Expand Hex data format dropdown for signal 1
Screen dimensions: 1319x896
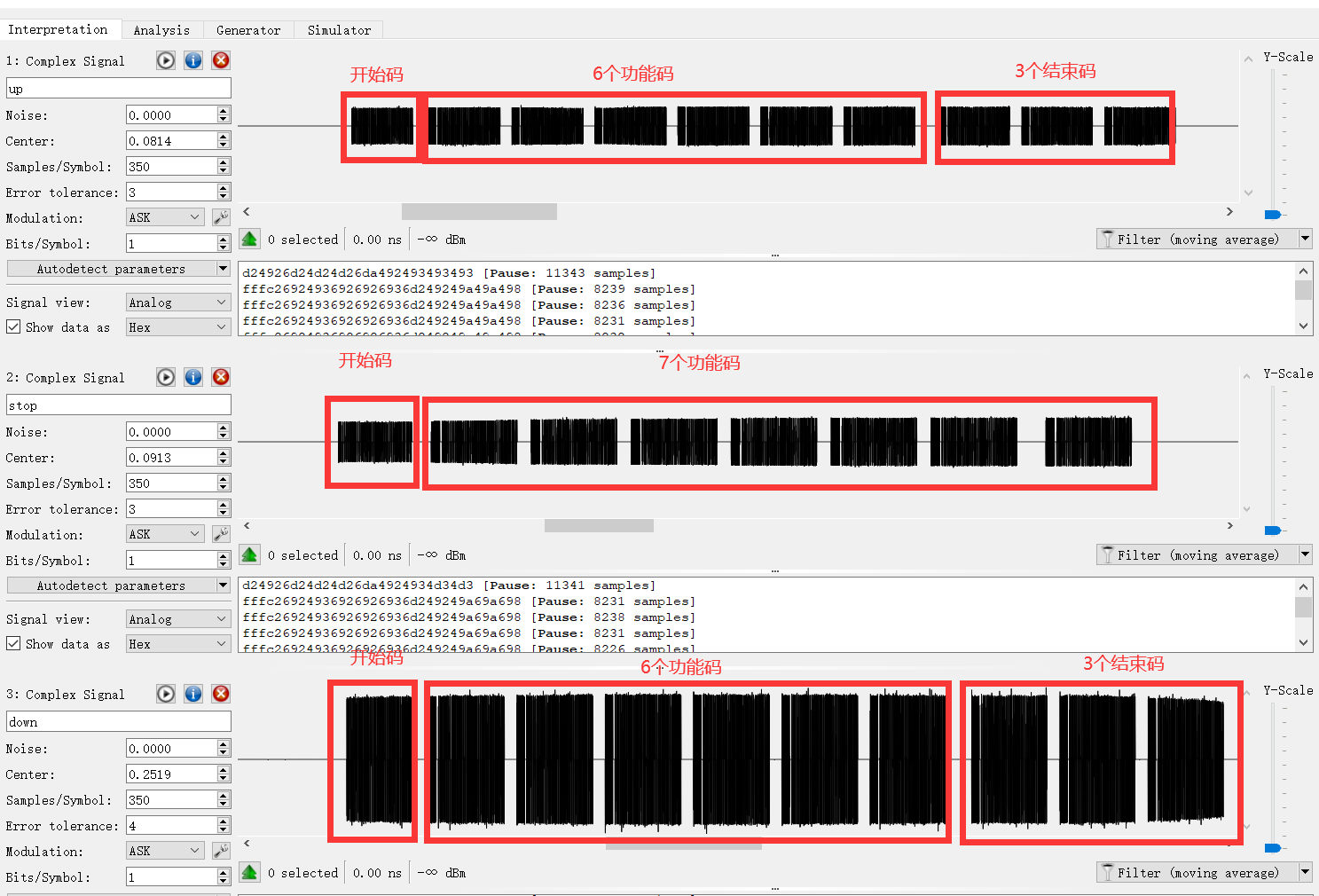[x=177, y=327]
